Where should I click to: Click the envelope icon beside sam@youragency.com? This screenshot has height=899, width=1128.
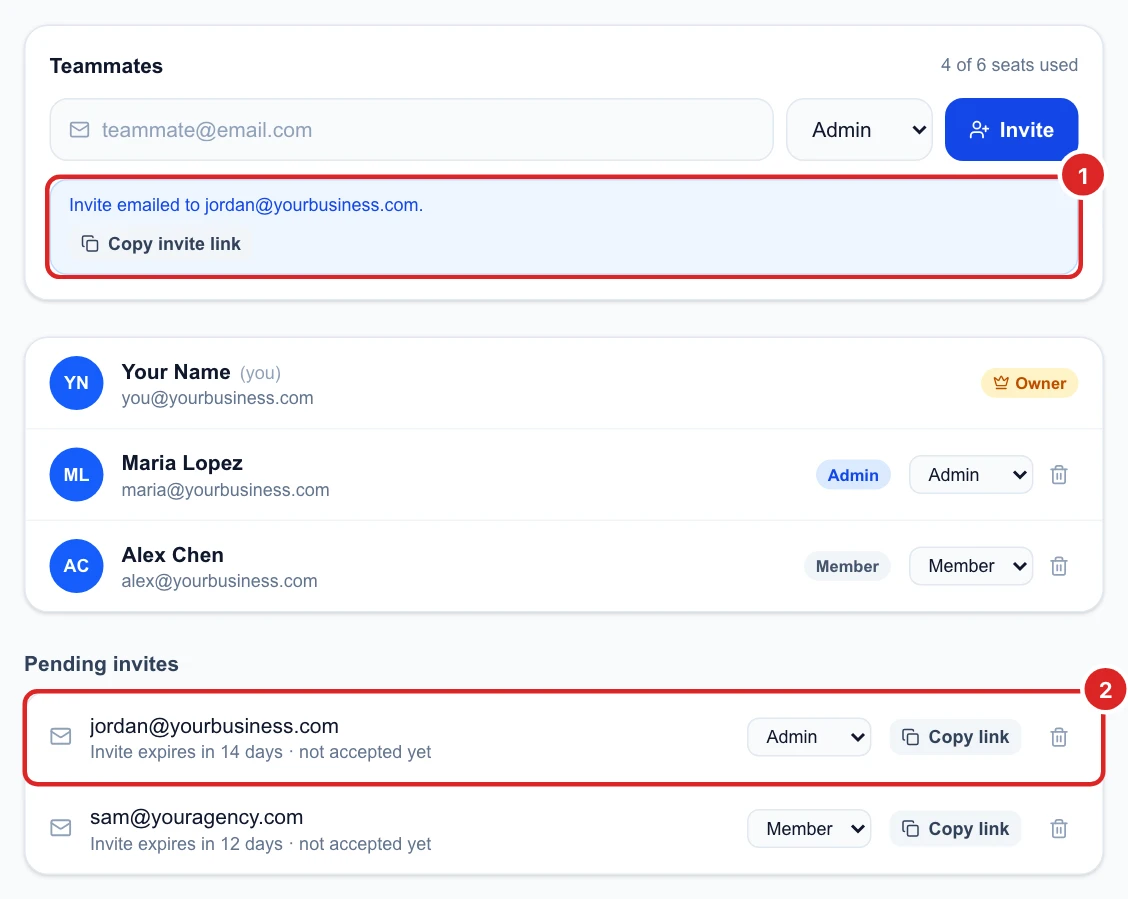click(60, 828)
